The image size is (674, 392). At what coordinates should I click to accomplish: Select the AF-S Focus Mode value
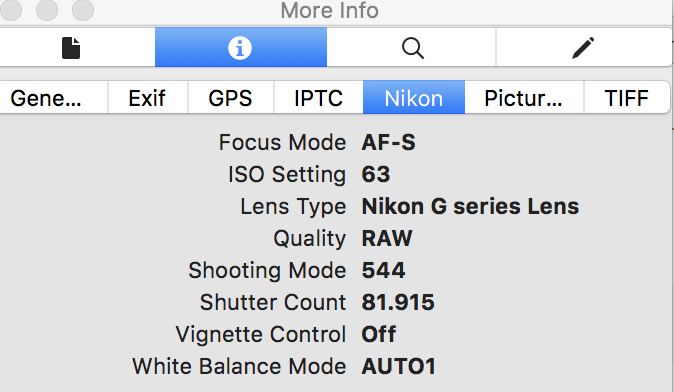tap(389, 143)
